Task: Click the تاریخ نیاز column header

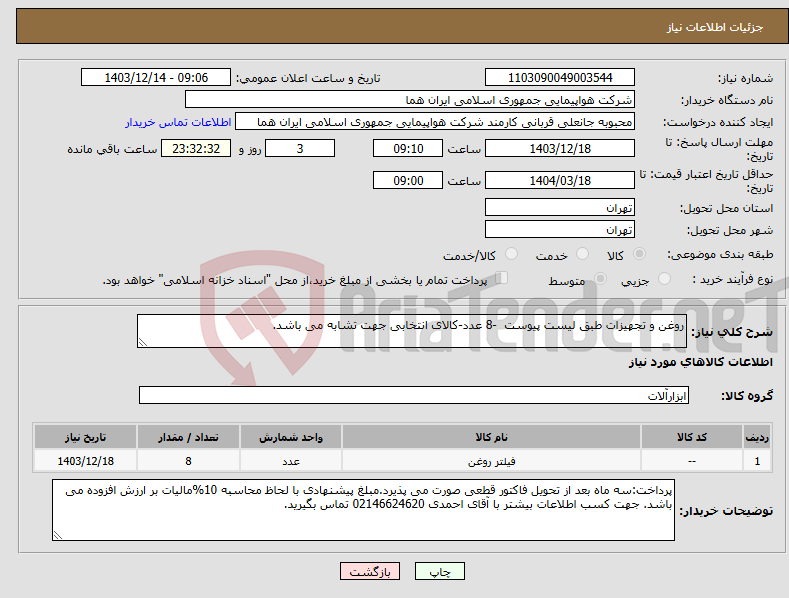Action: pos(86,437)
